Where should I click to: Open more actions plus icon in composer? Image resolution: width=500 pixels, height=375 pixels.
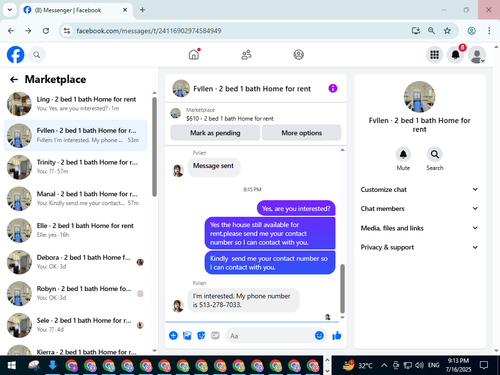click(173, 335)
